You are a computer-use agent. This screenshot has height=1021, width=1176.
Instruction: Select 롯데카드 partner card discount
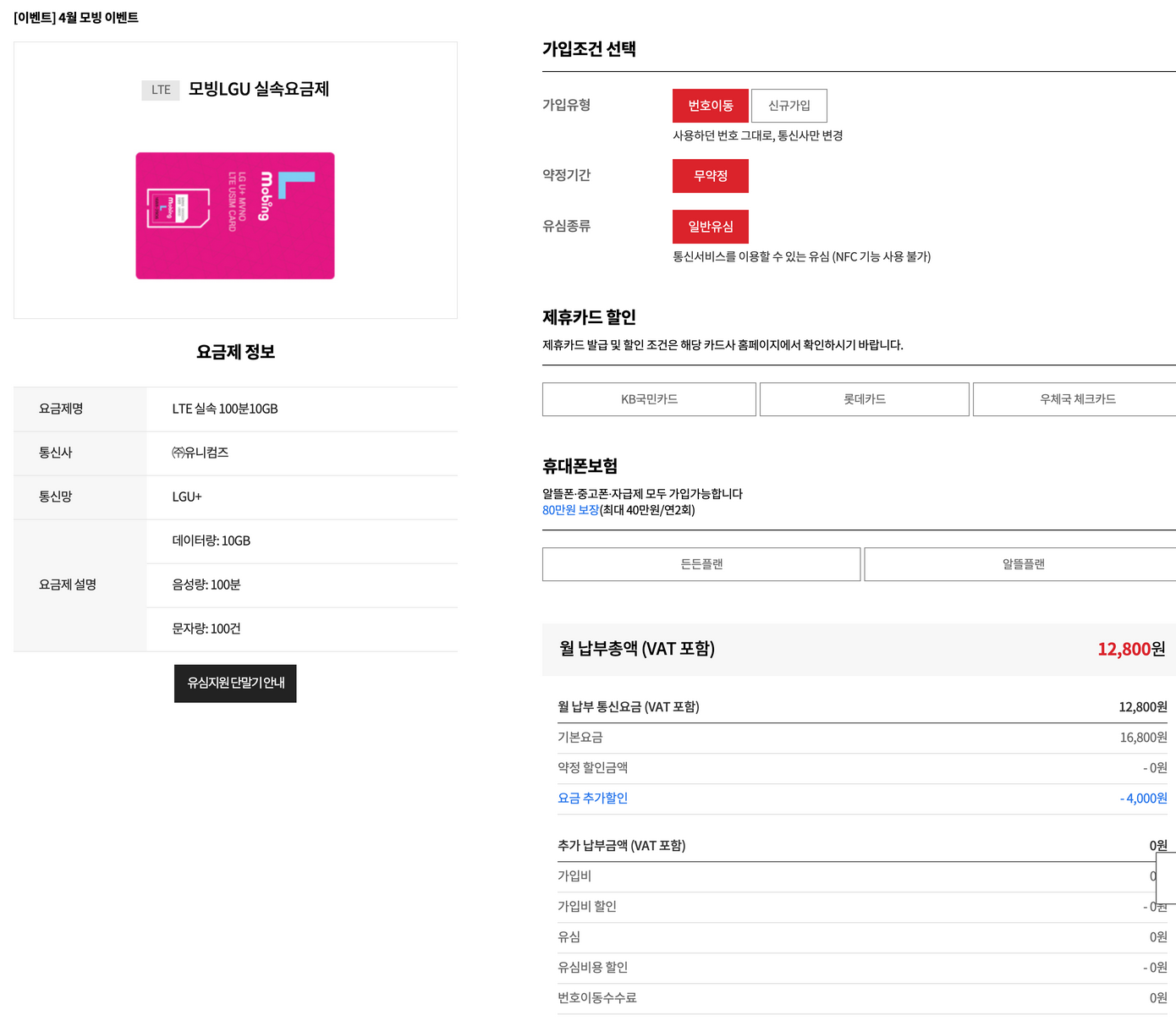click(x=865, y=399)
